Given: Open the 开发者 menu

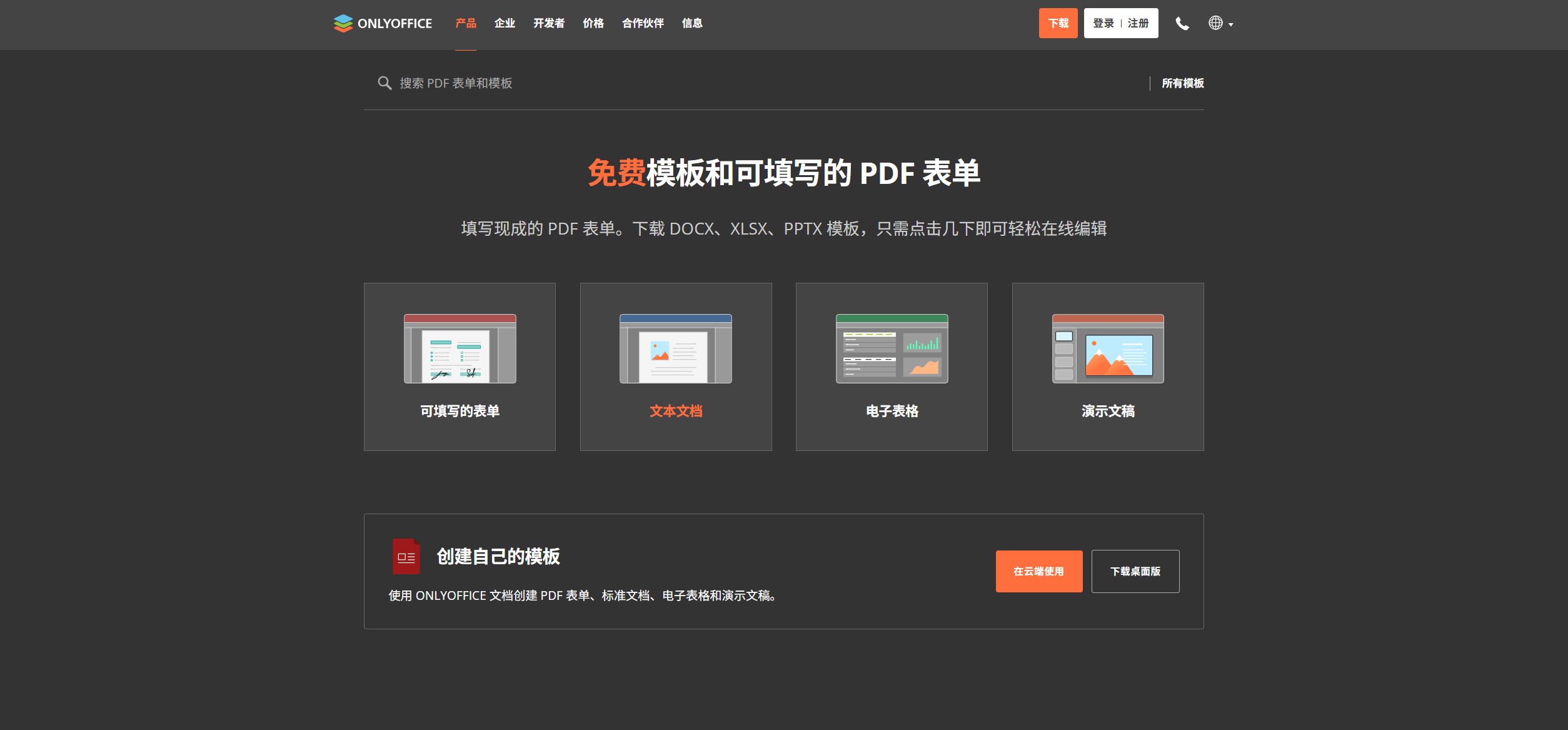Looking at the screenshot, I should click(549, 23).
